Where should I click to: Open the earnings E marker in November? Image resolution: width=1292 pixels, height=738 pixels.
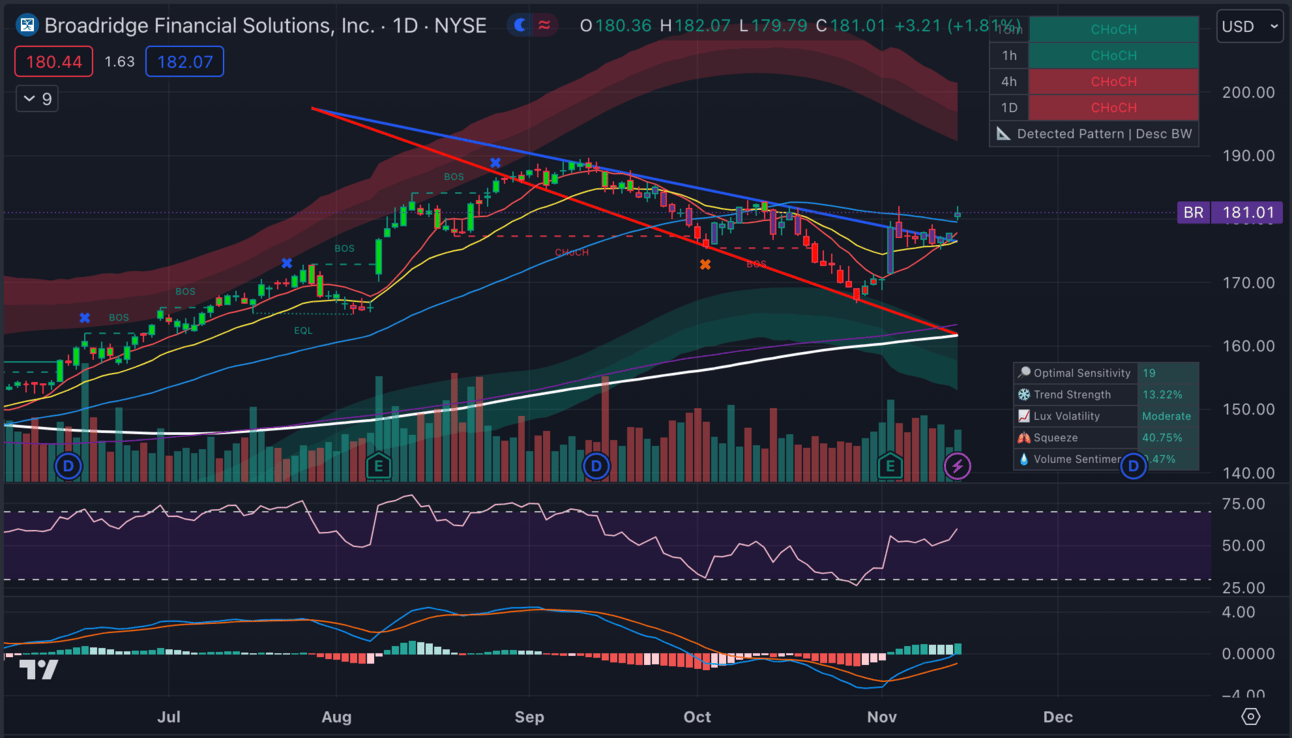890,465
